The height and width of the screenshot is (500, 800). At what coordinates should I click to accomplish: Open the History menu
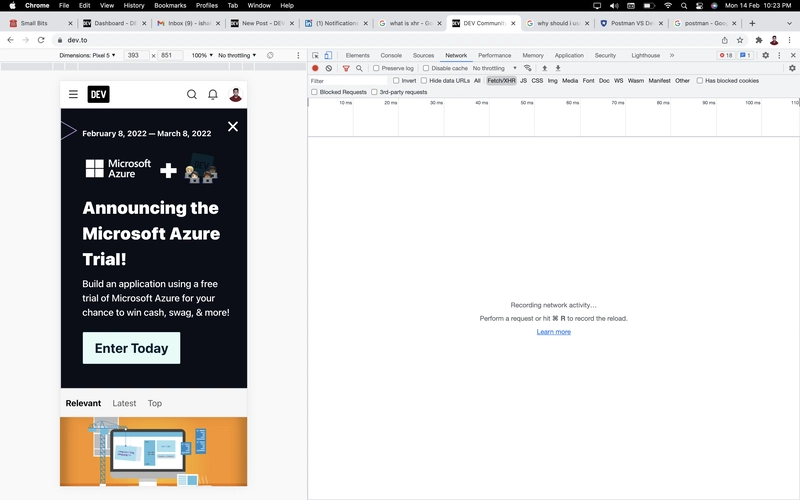pos(134,6)
